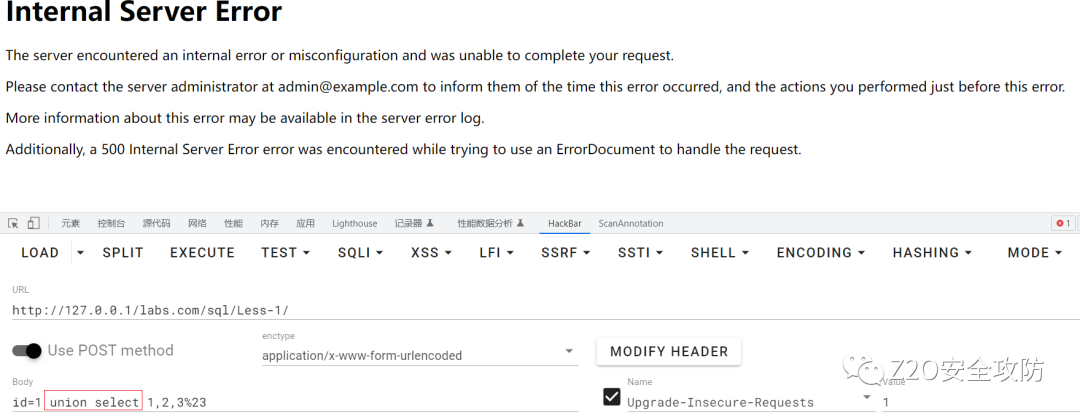This screenshot has width=1080, height=417.
Task: Click the MODIFY HEADER button
Action: [x=669, y=351]
